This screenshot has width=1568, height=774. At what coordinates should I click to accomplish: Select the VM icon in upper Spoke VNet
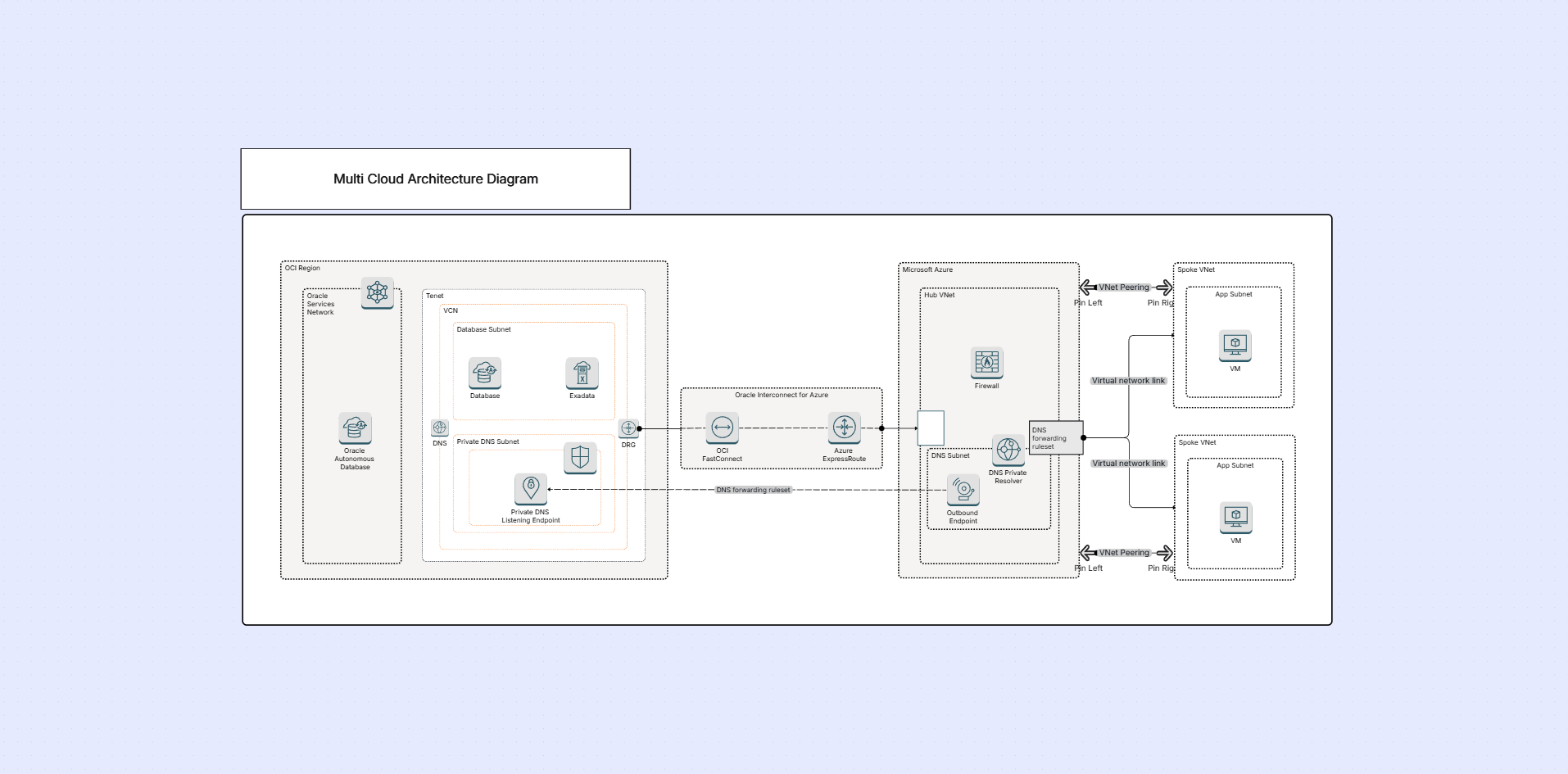click(x=1235, y=346)
